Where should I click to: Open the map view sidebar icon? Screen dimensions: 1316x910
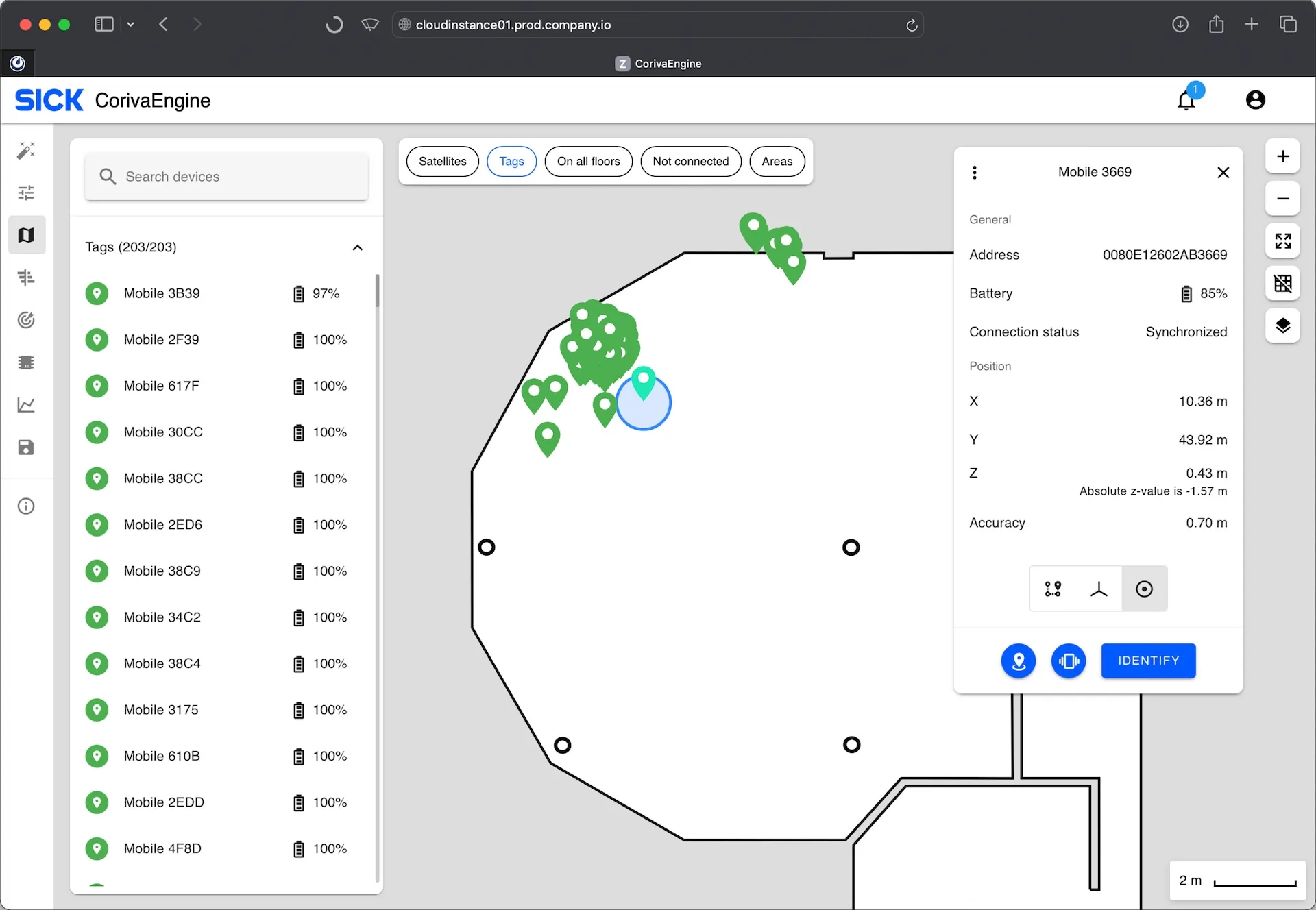(x=26, y=235)
